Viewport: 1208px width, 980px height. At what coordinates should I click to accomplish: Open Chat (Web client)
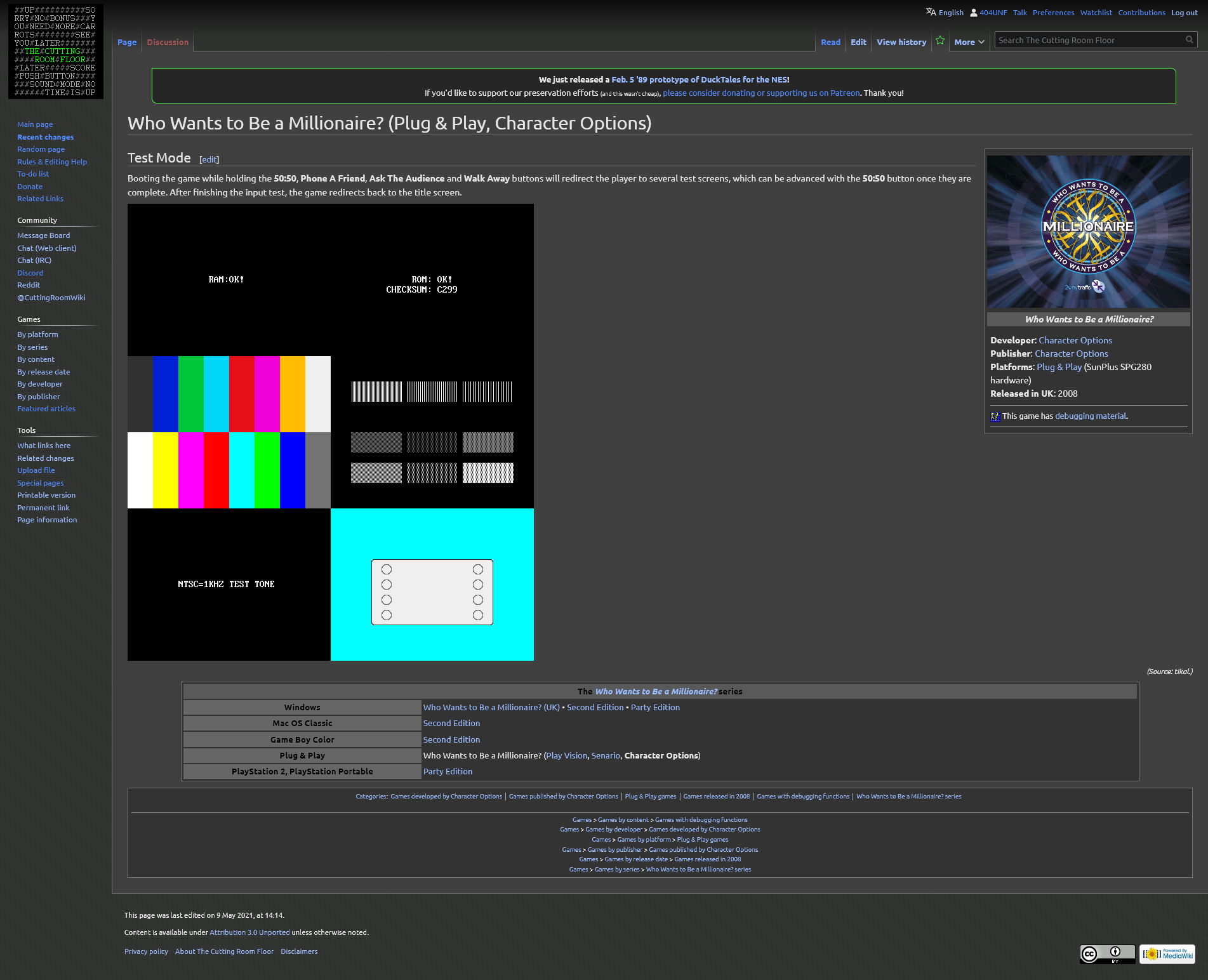pyautogui.click(x=46, y=248)
